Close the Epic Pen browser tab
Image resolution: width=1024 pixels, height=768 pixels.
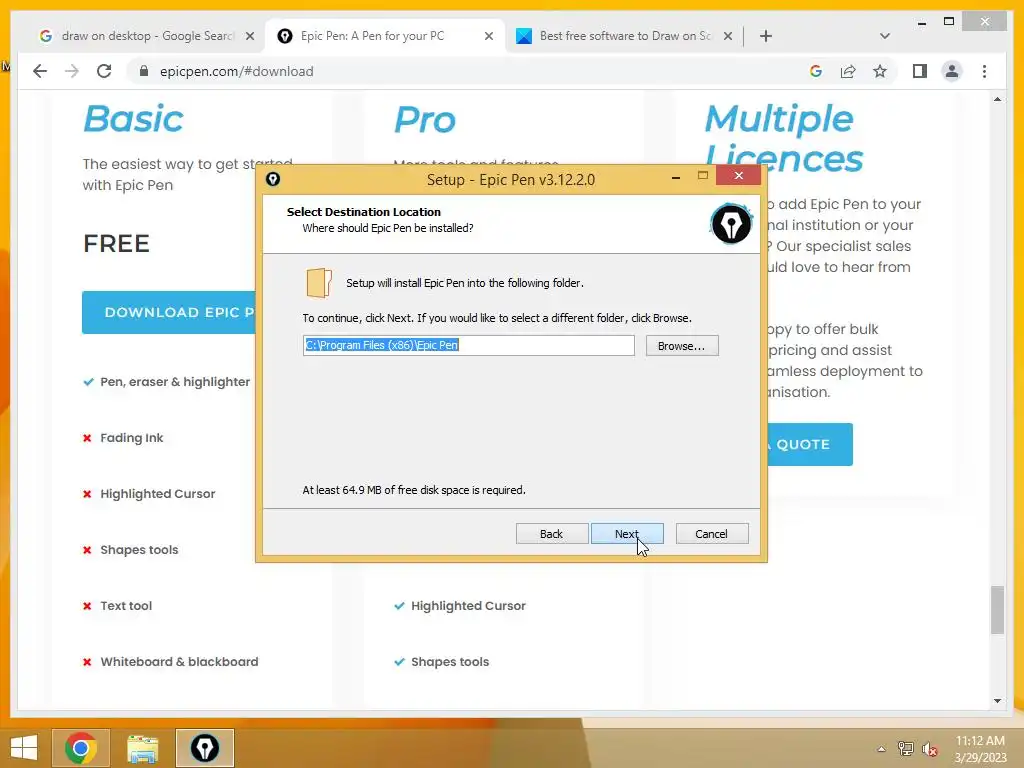(488, 36)
